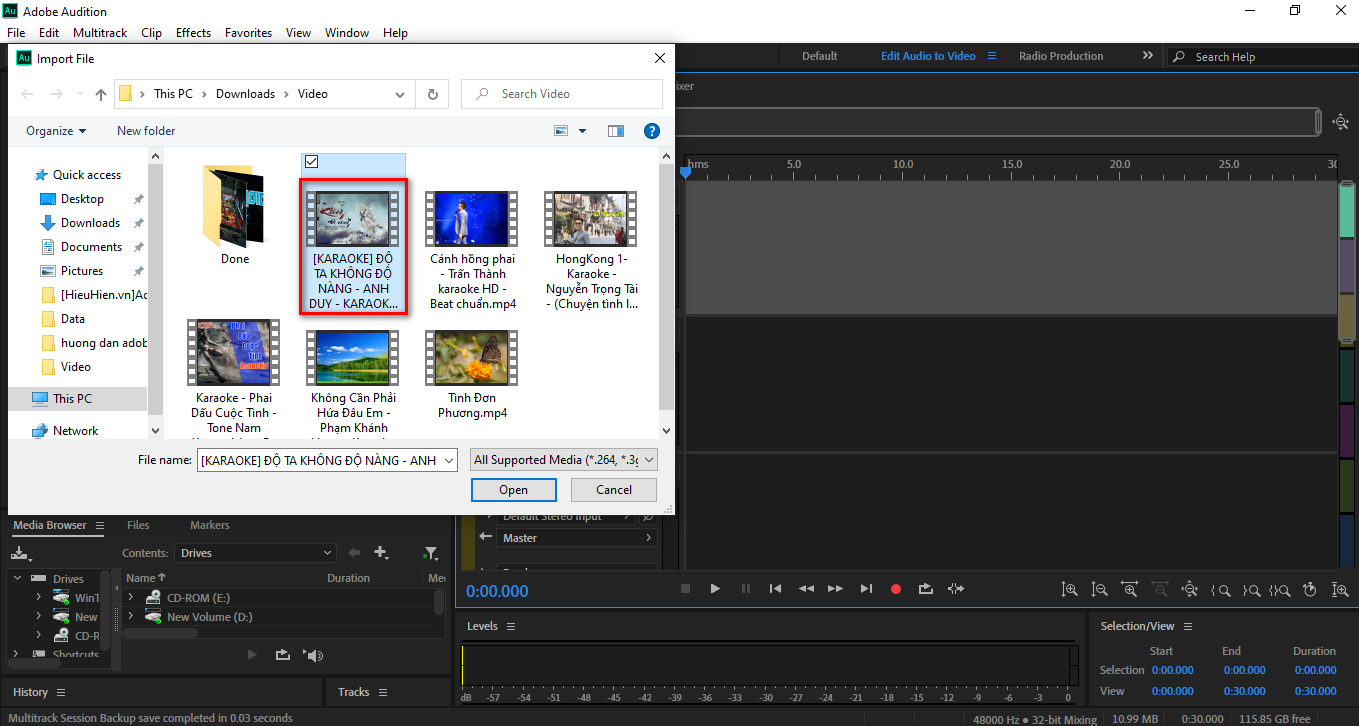
Task: Open the All Supported Media file type dropdown
Action: coord(564,460)
